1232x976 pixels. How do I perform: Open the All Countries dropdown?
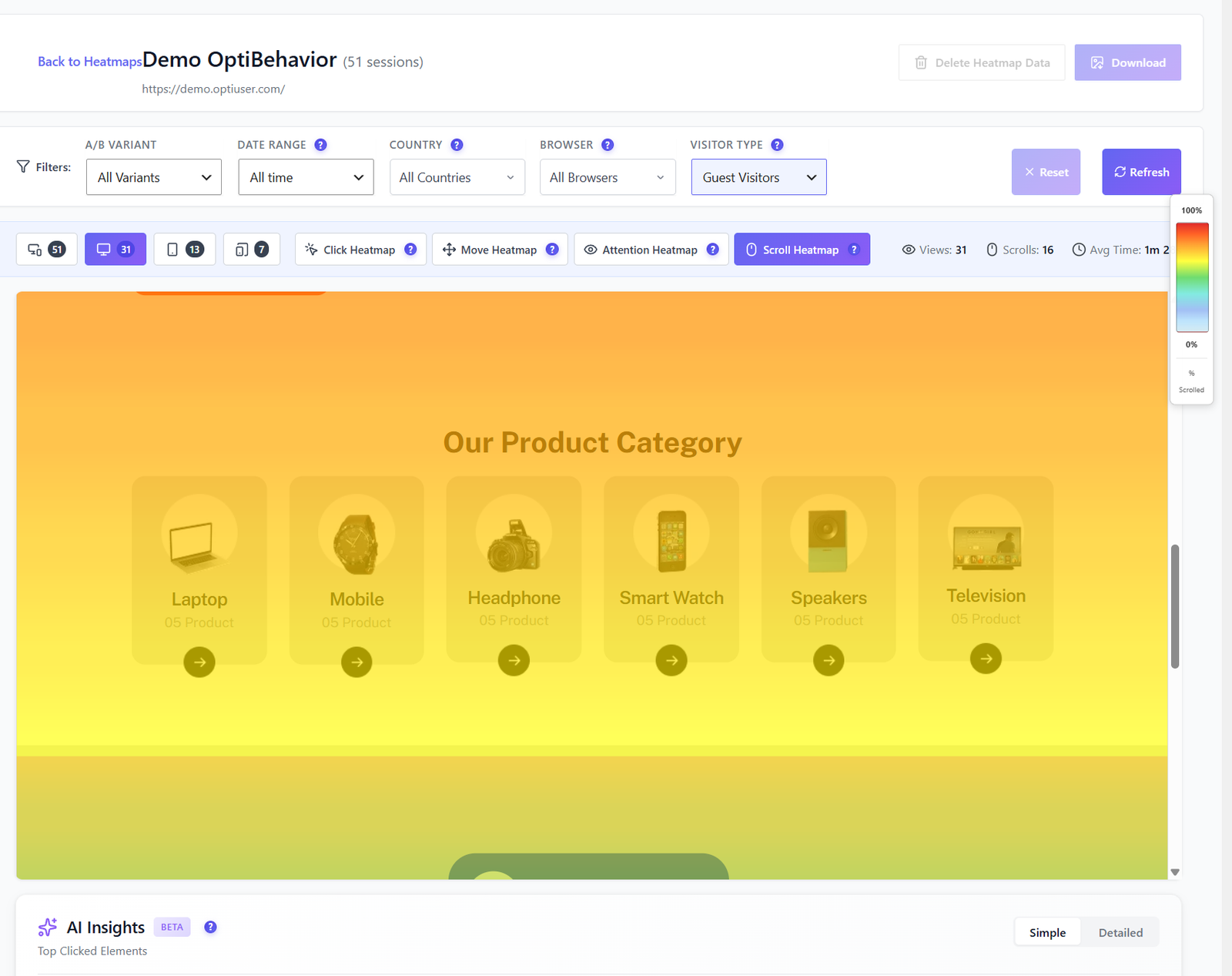[x=457, y=177]
